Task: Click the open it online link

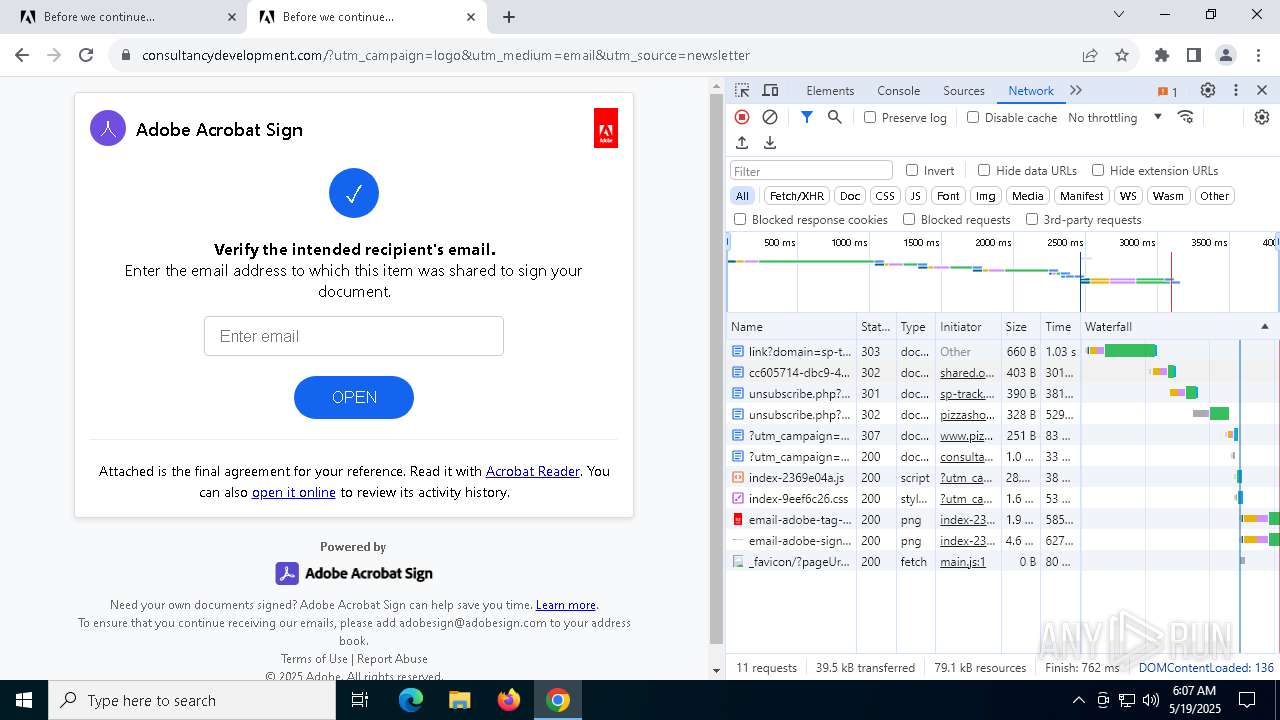Action: (294, 492)
